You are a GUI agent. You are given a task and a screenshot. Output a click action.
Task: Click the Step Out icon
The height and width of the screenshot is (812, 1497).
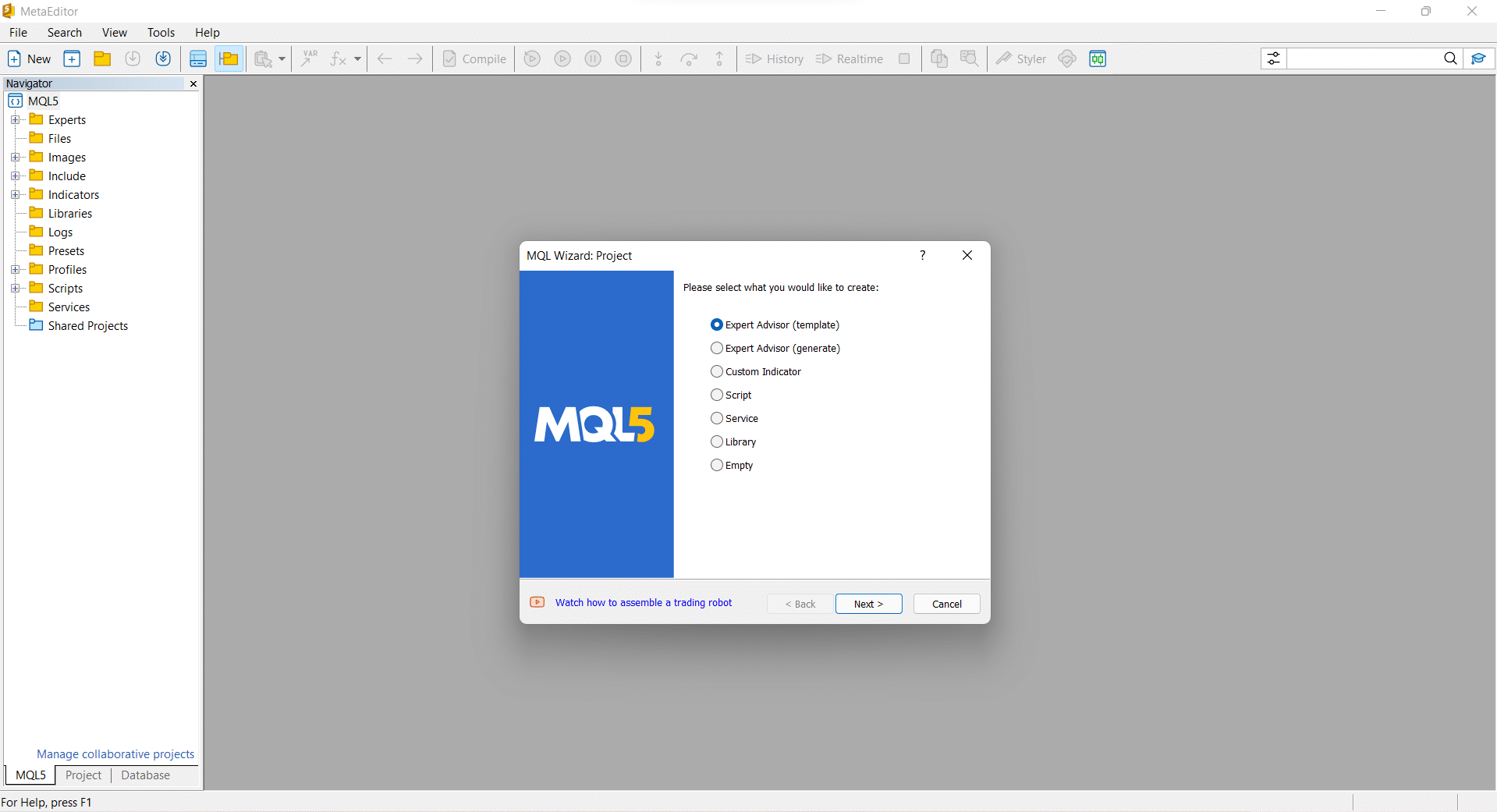(719, 59)
